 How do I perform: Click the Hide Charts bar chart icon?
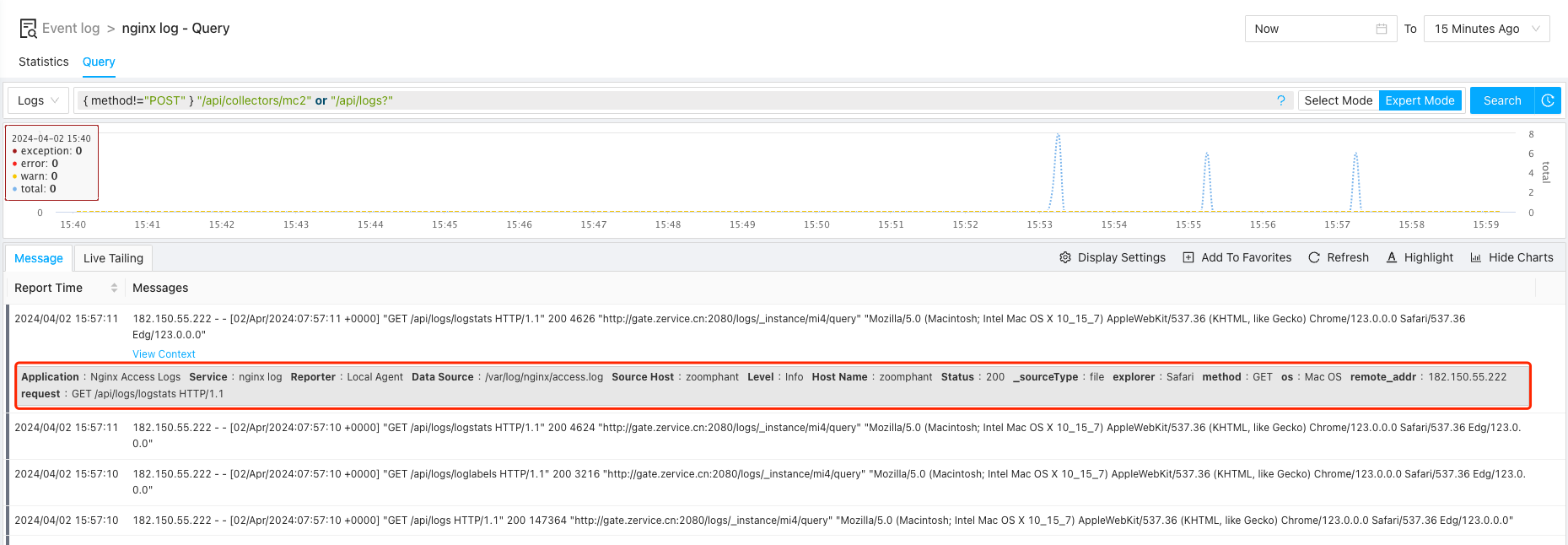1476,257
